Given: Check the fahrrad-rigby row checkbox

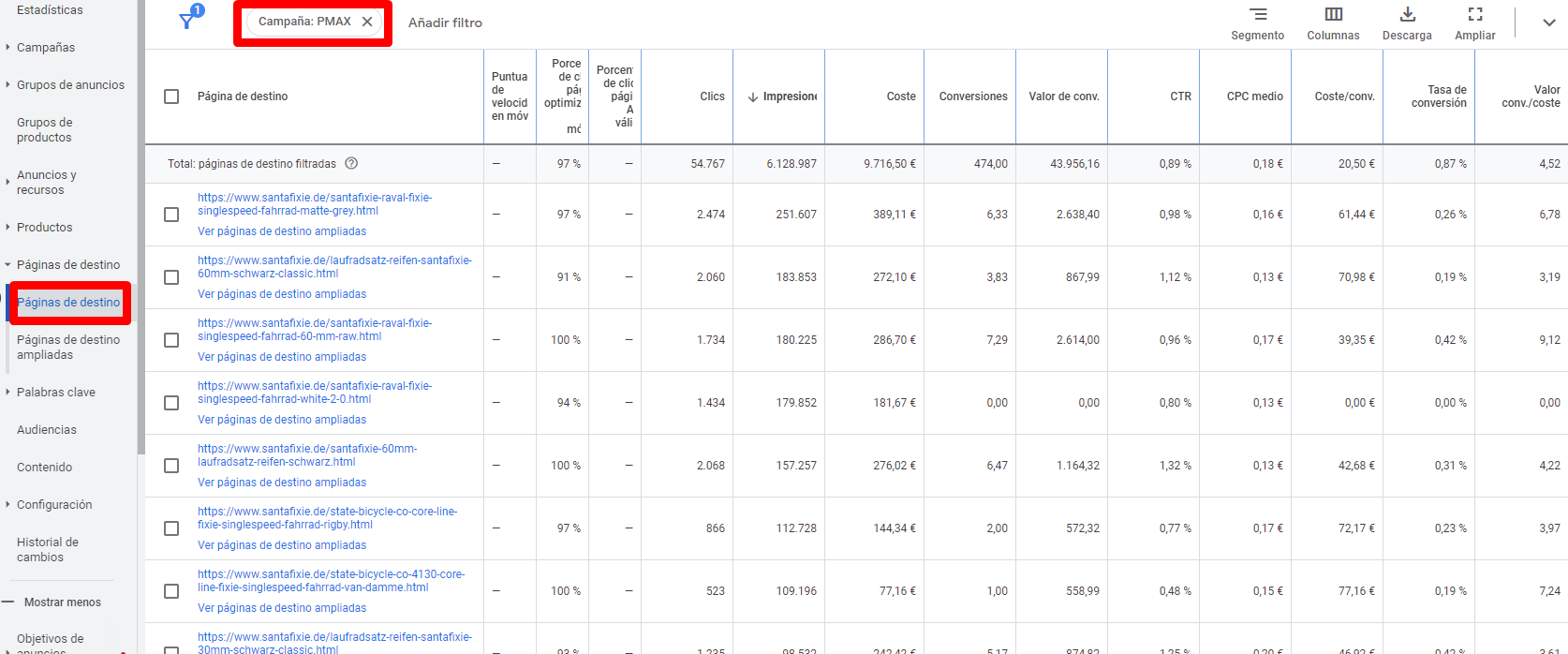Looking at the screenshot, I should 171,528.
